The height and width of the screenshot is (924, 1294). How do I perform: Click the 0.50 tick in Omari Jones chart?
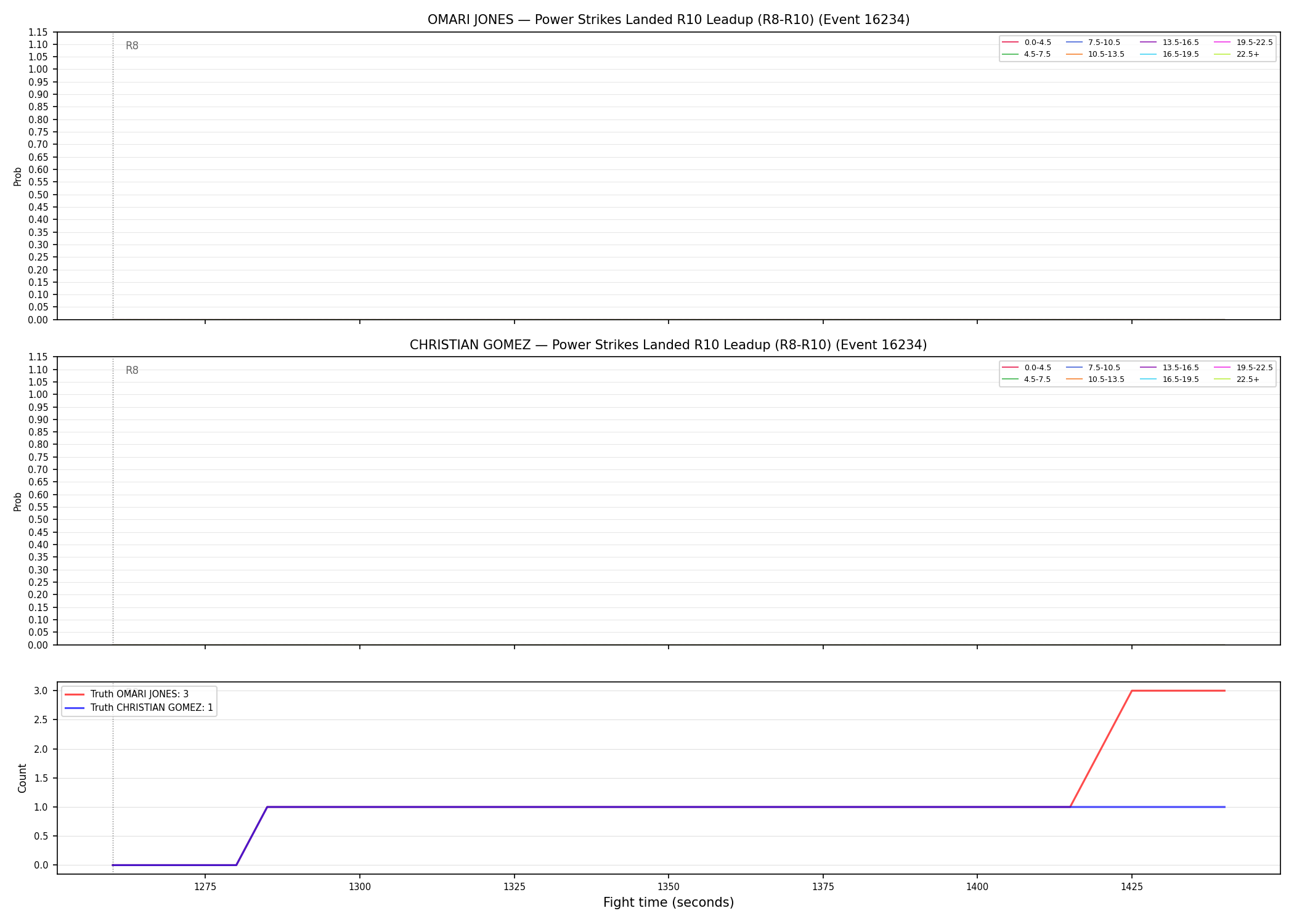pyautogui.click(x=38, y=195)
